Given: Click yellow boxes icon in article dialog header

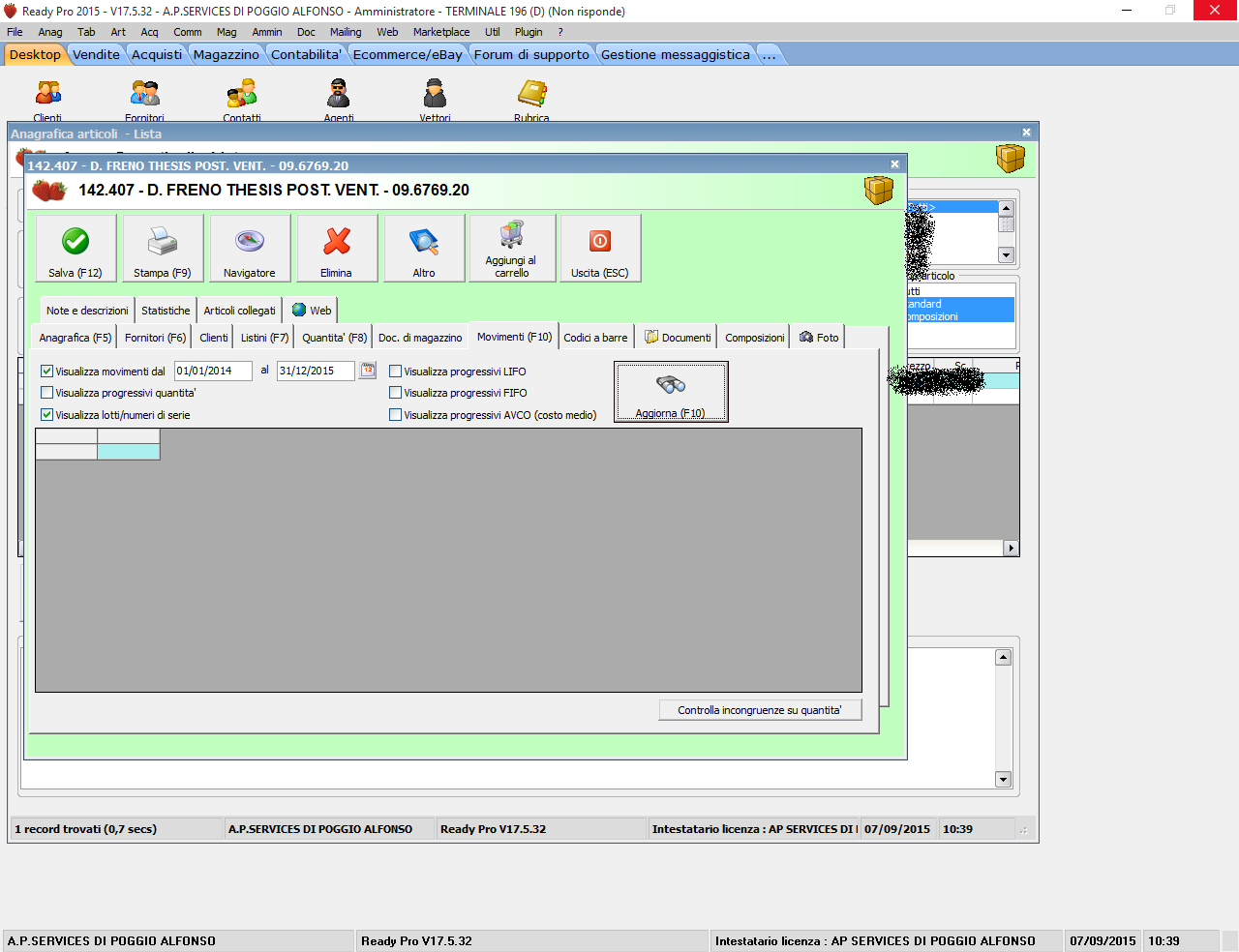Looking at the screenshot, I should coord(879,190).
